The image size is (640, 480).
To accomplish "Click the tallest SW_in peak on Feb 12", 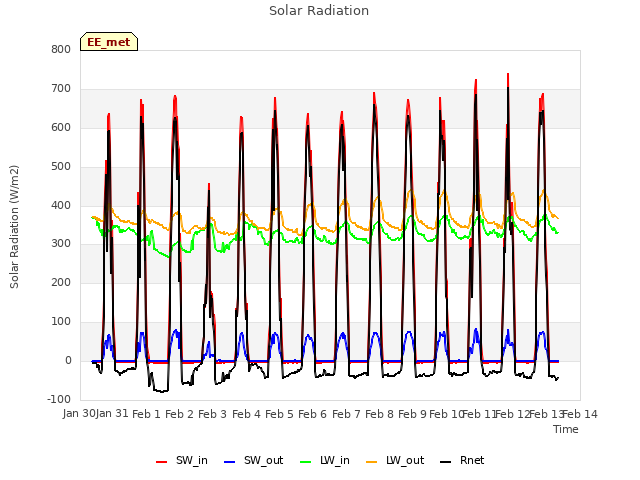I will 508,74.
